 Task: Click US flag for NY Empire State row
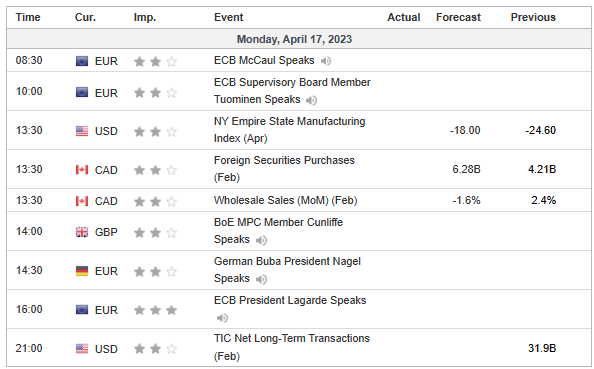tap(82, 131)
